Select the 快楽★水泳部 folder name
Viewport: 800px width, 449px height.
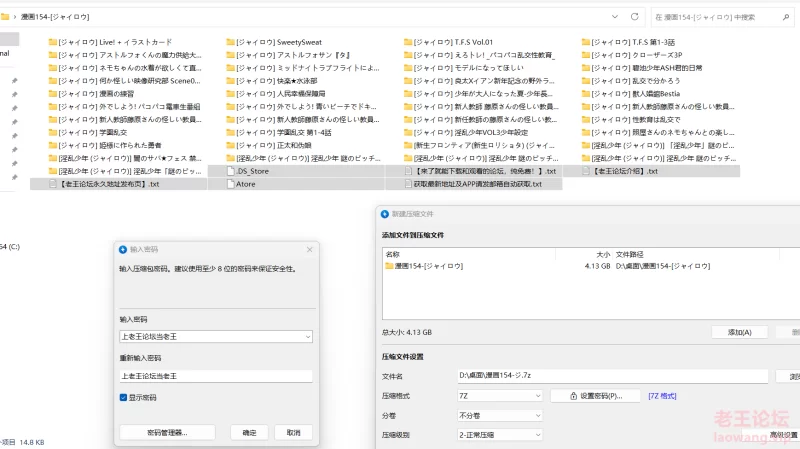click(x=277, y=81)
